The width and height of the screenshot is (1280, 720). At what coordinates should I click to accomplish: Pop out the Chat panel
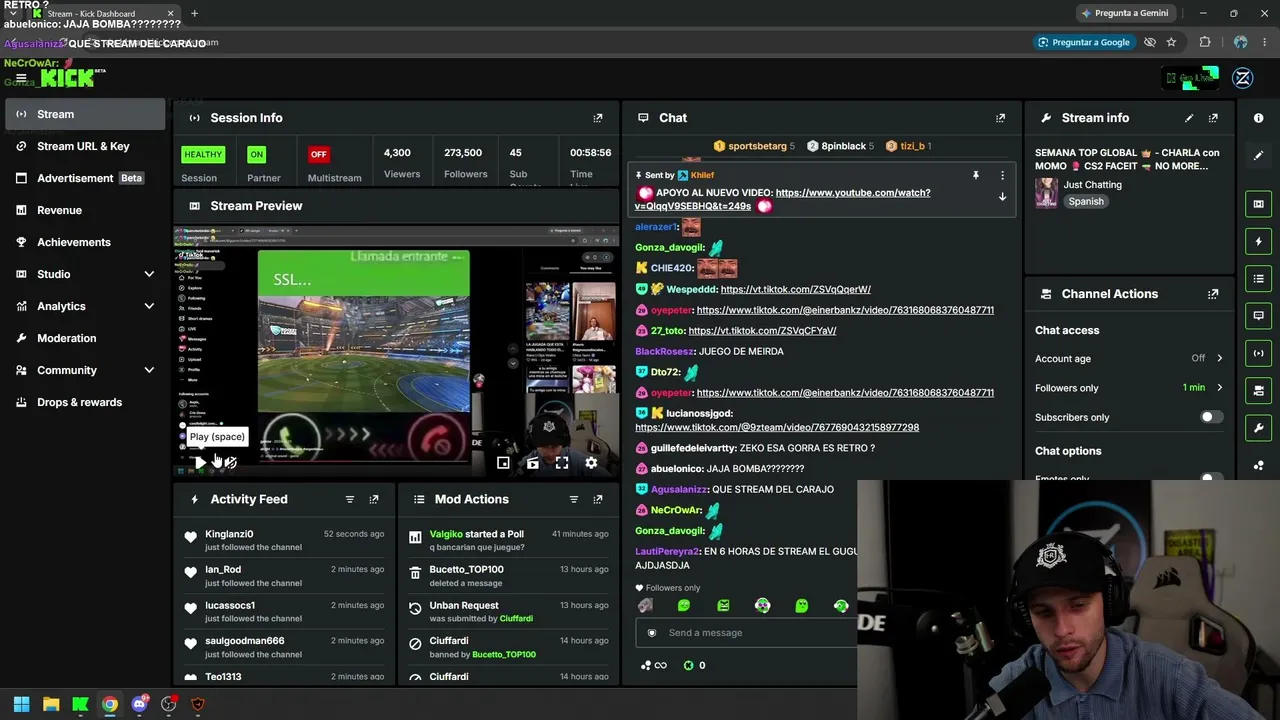[x=1000, y=118]
